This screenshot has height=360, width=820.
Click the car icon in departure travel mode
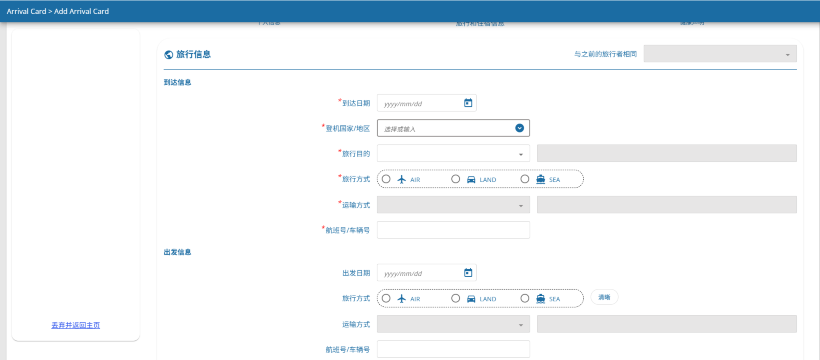click(x=471, y=299)
